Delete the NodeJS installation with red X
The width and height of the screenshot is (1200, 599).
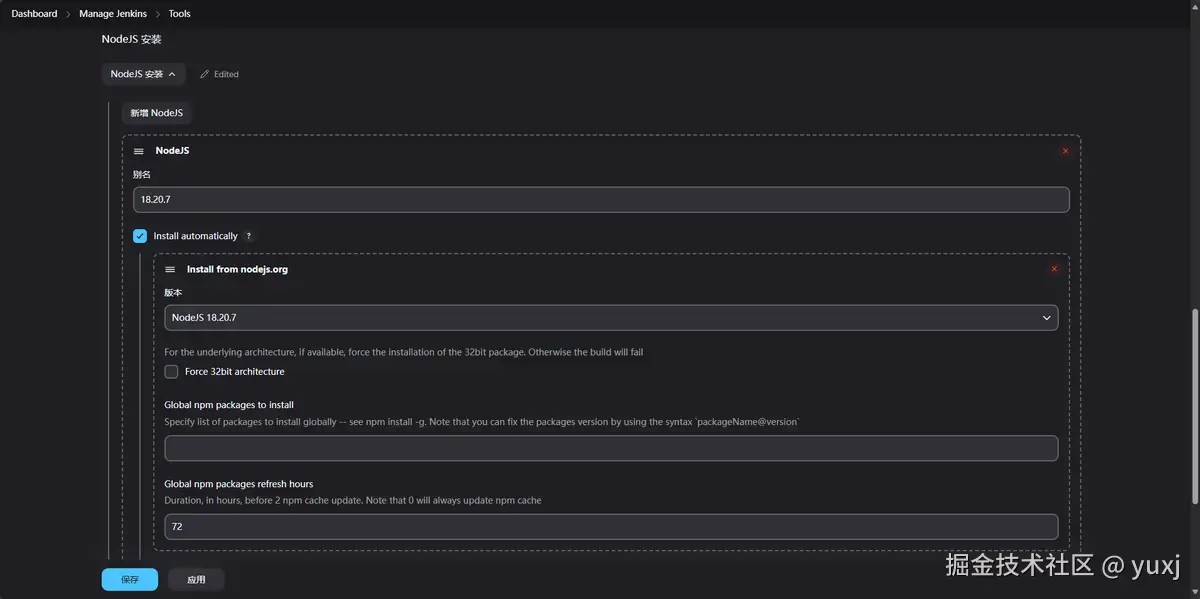point(1065,151)
